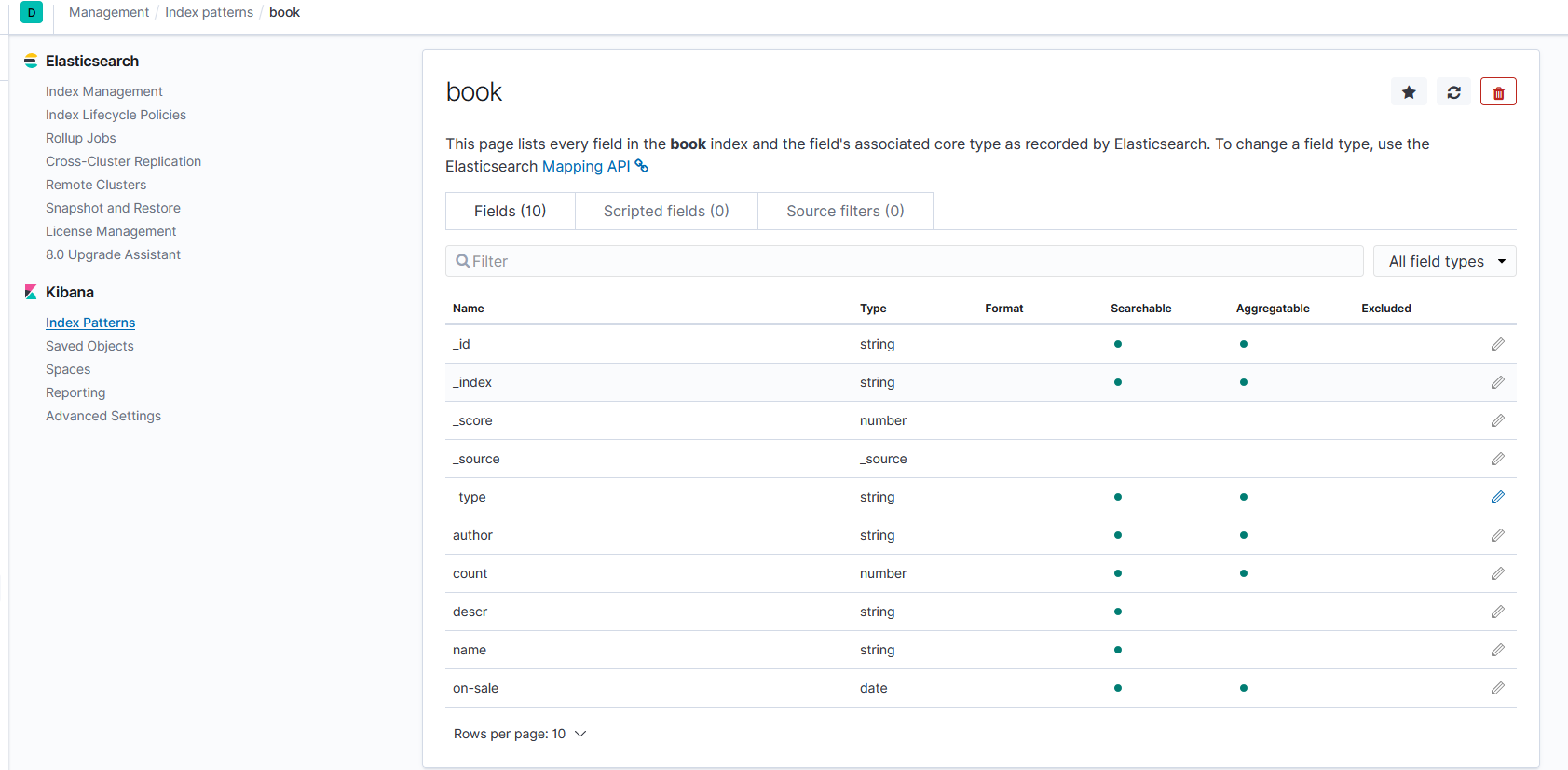Click the pencil icon for author

tap(1497, 535)
